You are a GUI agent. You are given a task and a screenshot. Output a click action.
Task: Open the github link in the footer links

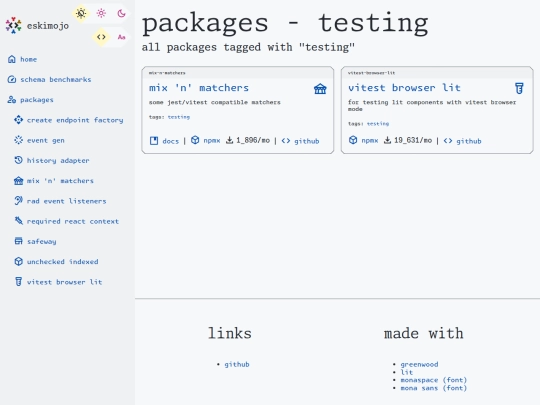tap(237, 364)
